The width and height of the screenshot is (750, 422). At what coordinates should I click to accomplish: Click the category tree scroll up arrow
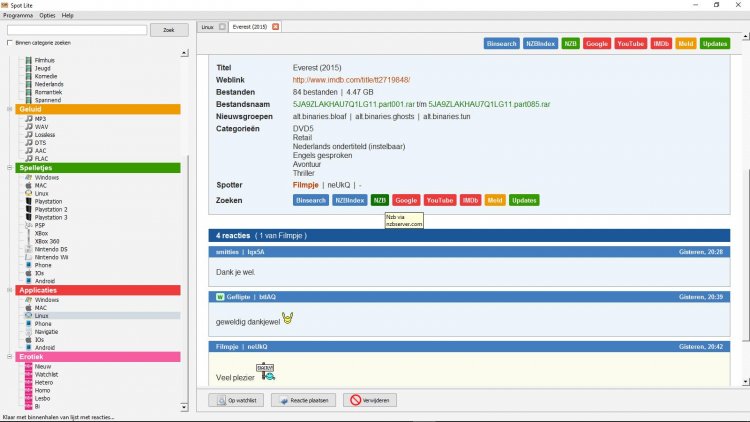(185, 53)
